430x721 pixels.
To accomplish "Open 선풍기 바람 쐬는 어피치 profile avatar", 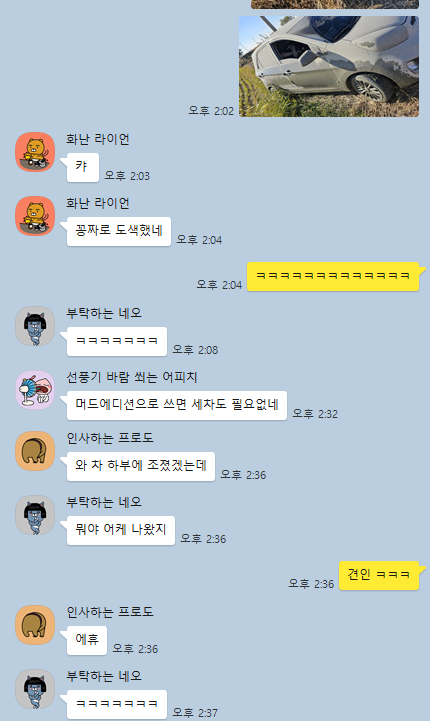I will [x=35, y=390].
